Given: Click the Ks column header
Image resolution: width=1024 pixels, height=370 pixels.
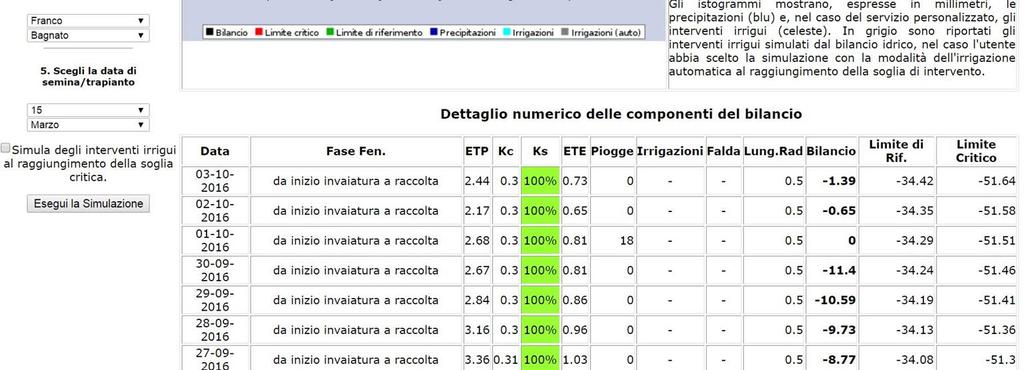Looking at the screenshot, I should click(x=540, y=151).
